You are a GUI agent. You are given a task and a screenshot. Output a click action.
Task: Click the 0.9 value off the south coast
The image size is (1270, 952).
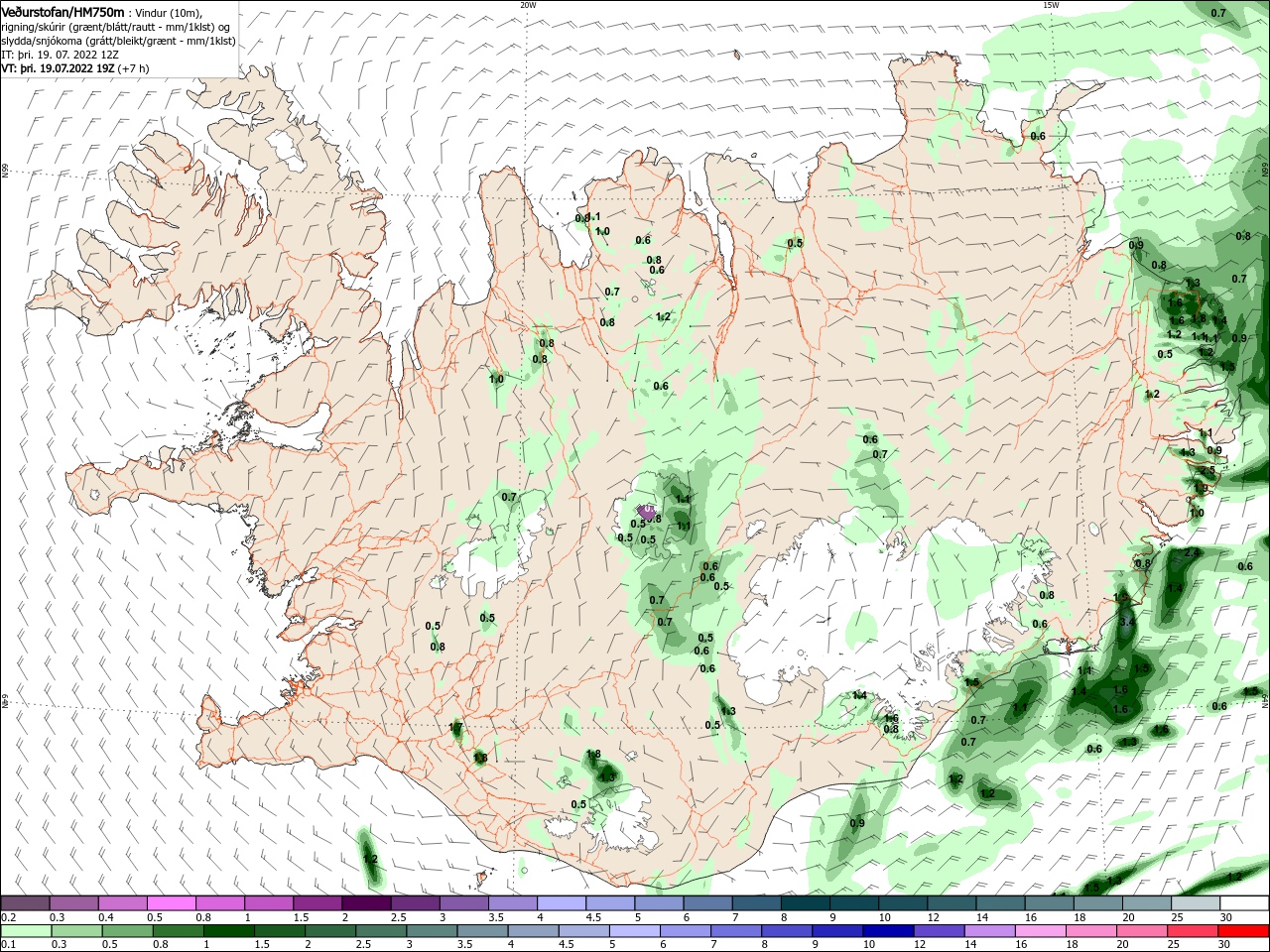coord(857,823)
